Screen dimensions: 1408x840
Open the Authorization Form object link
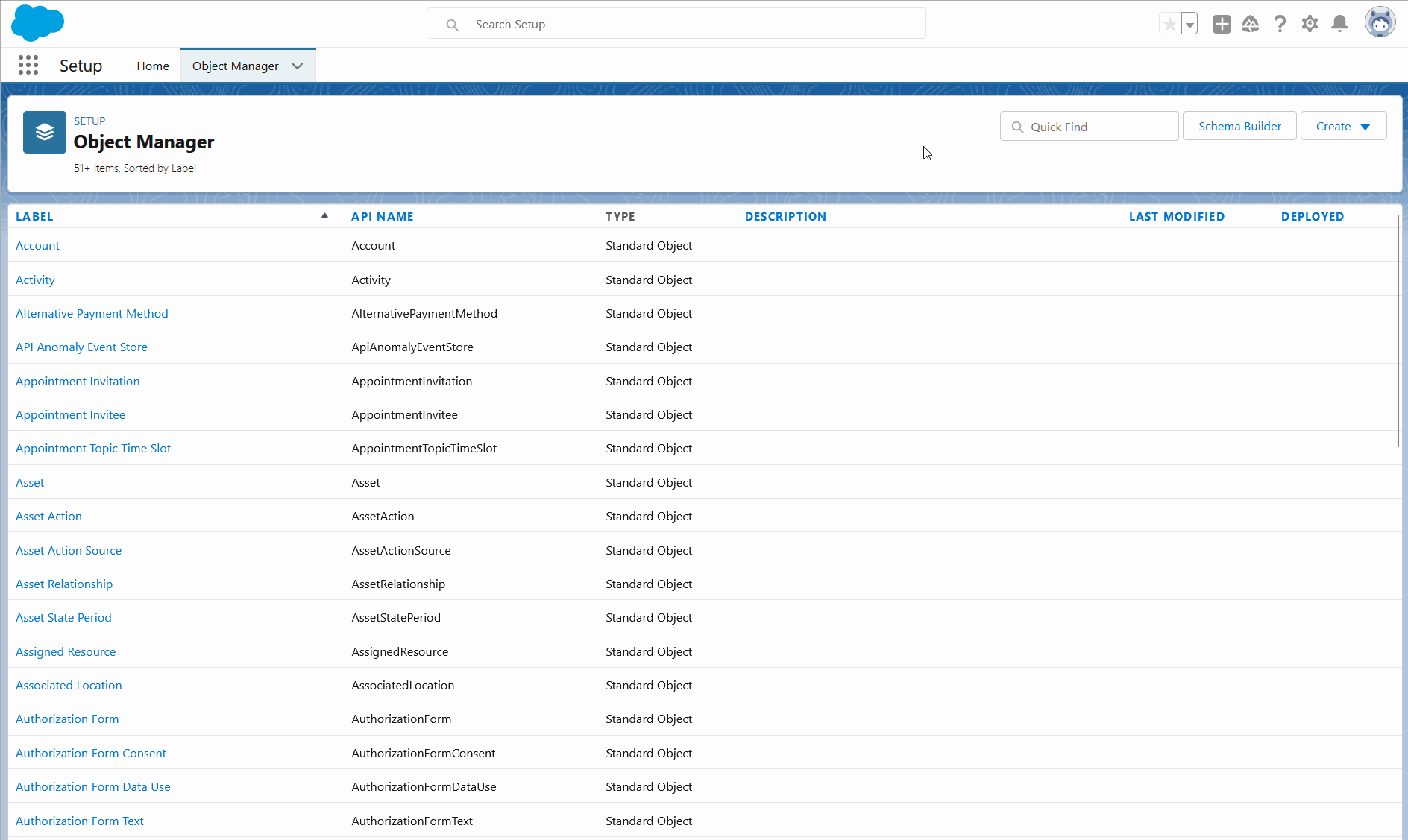(x=67, y=719)
